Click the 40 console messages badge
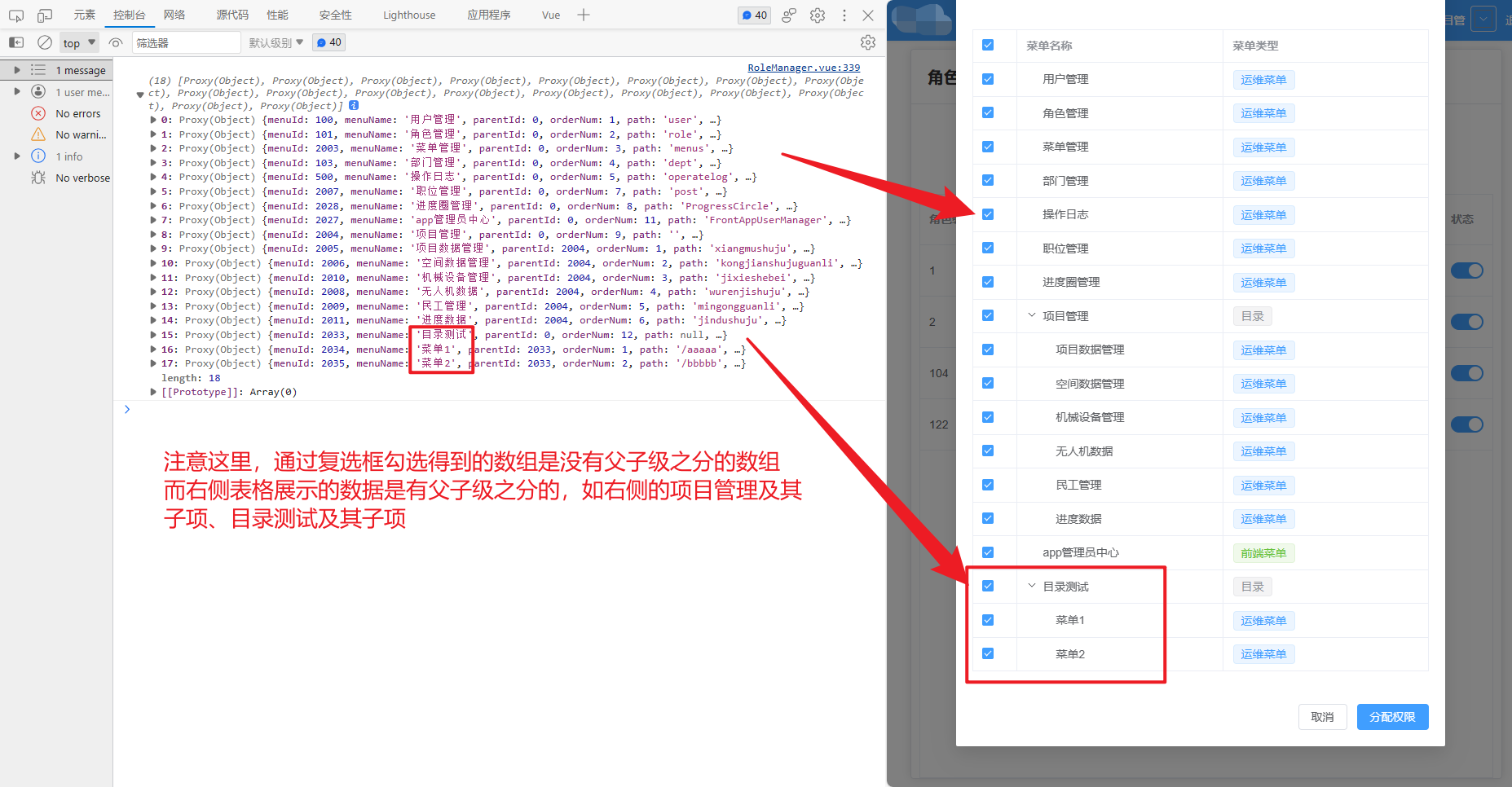1512x787 pixels. click(753, 14)
